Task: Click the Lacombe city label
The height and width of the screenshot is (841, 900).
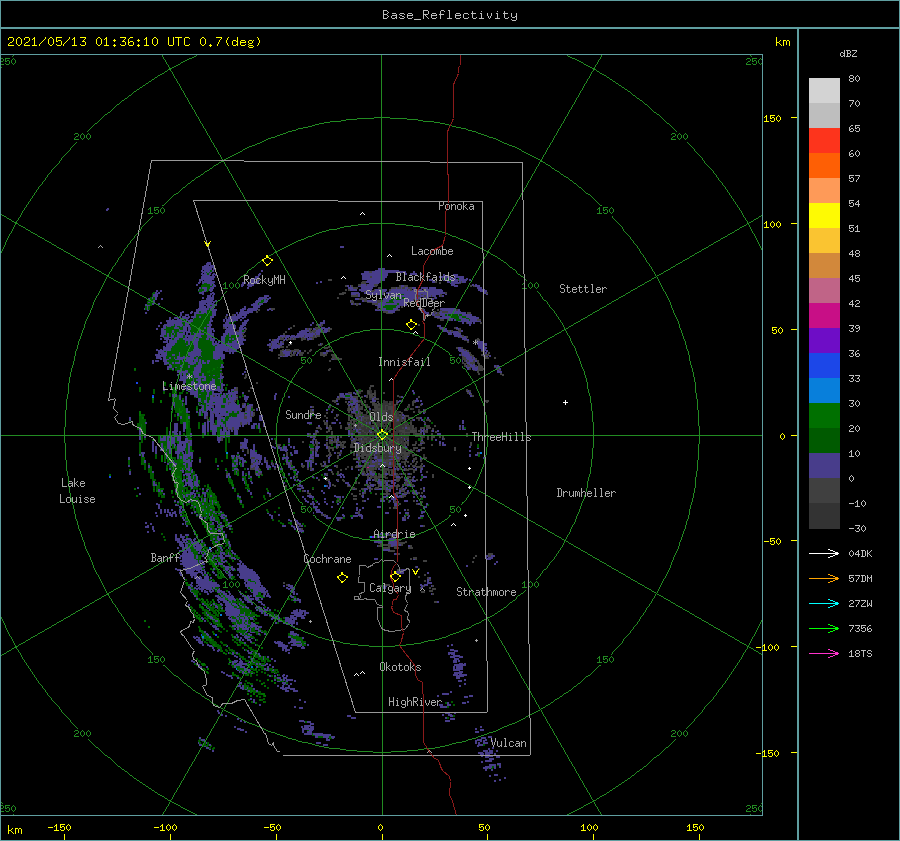Action: click(x=432, y=251)
